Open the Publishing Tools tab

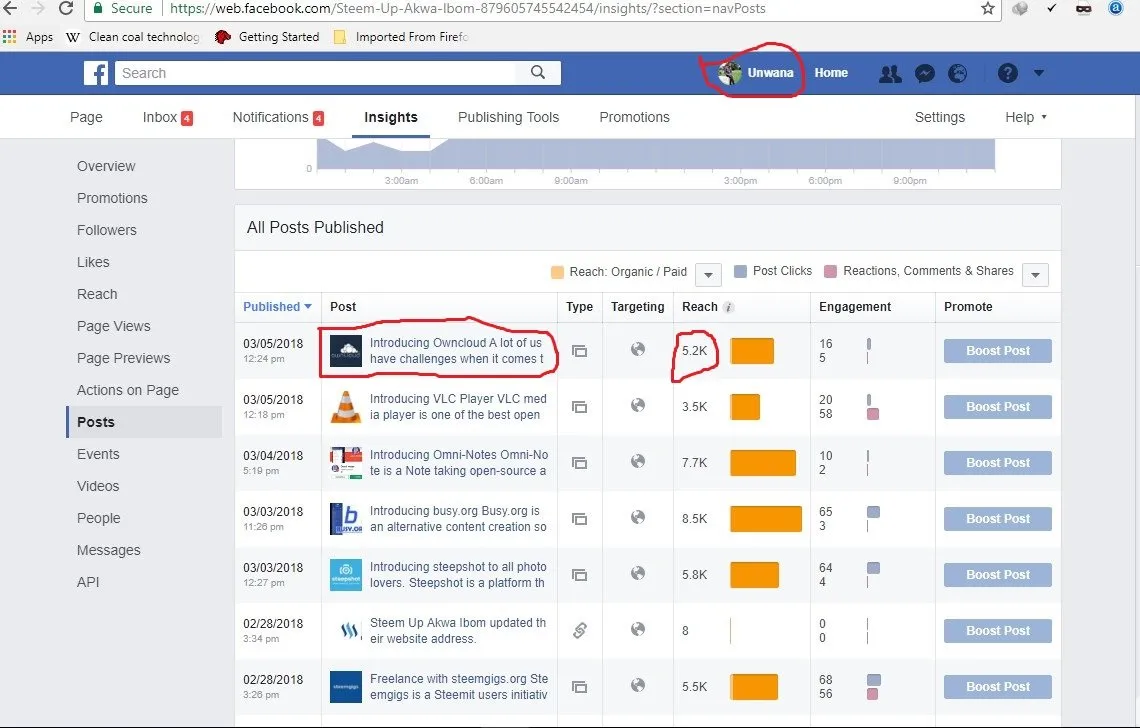coord(508,117)
